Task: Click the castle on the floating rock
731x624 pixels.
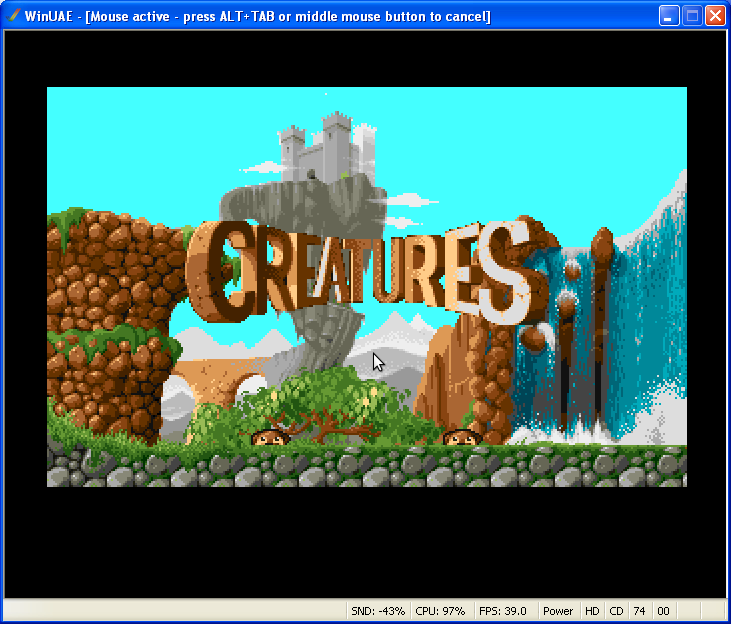Action: coord(327,148)
